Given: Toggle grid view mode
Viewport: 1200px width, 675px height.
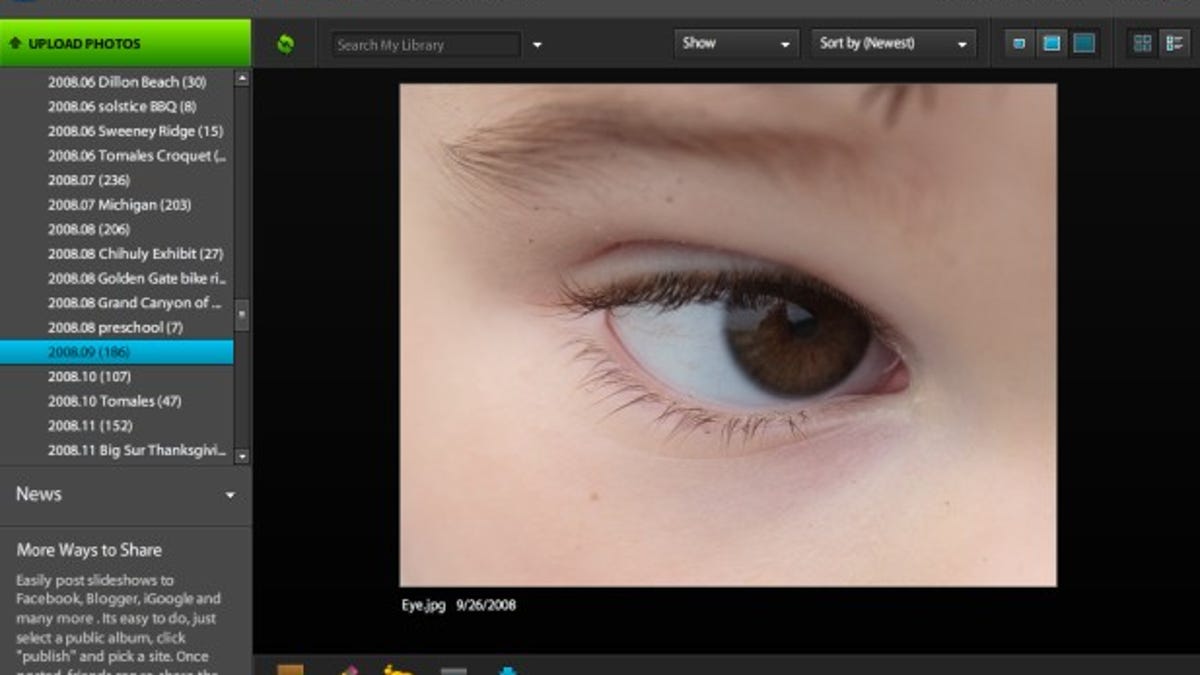Looking at the screenshot, I should click(1141, 43).
